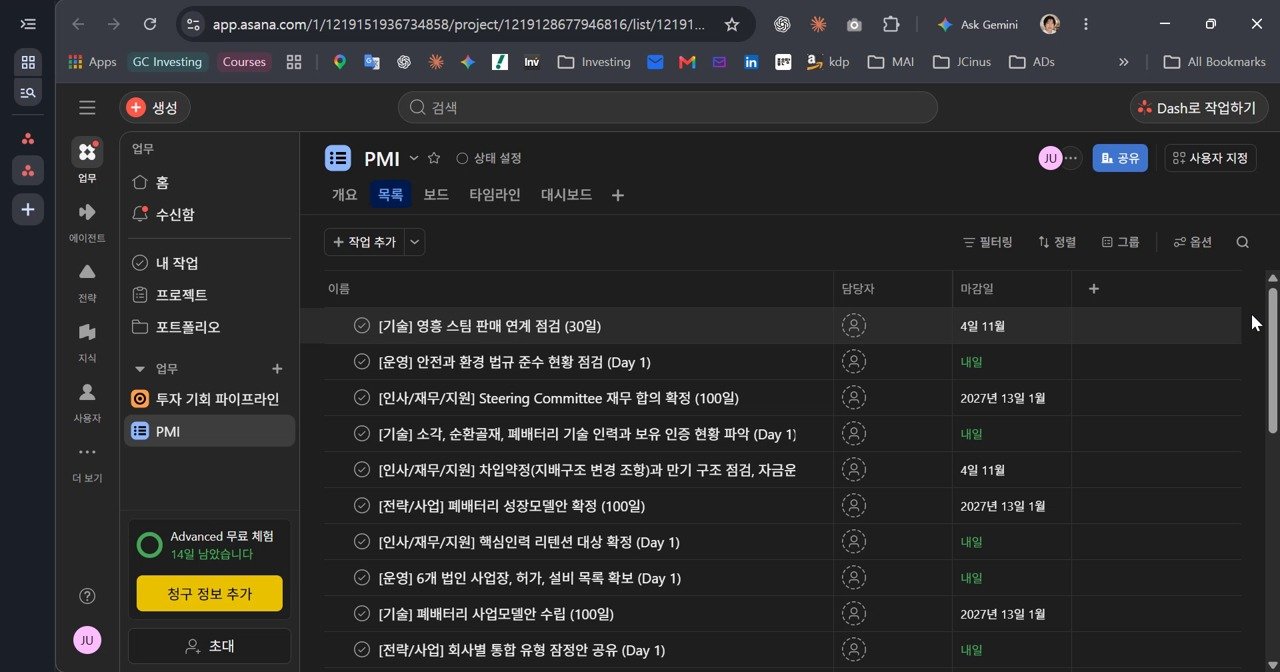This screenshot has width=1280, height=672.
Task: Click the red 생성 create button
Action: (x=154, y=108)
